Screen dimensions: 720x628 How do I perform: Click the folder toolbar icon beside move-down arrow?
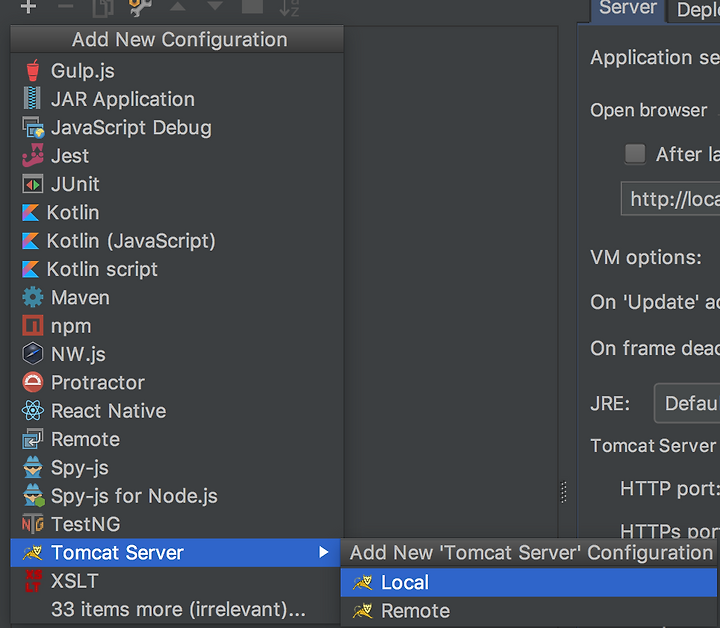click(252, 6)
